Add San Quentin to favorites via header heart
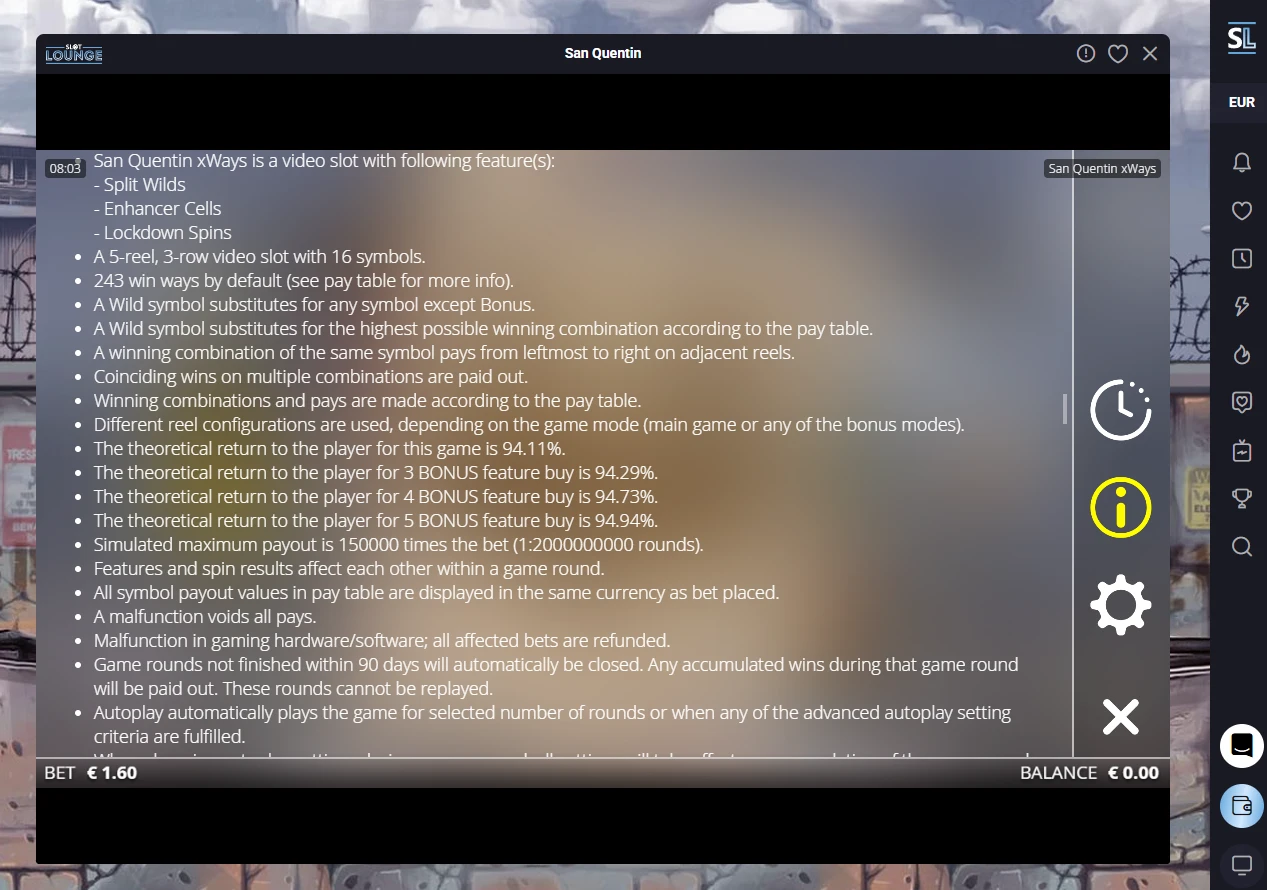The width and height of the screenshot is (1267, 890). [x=1118, y=54]
